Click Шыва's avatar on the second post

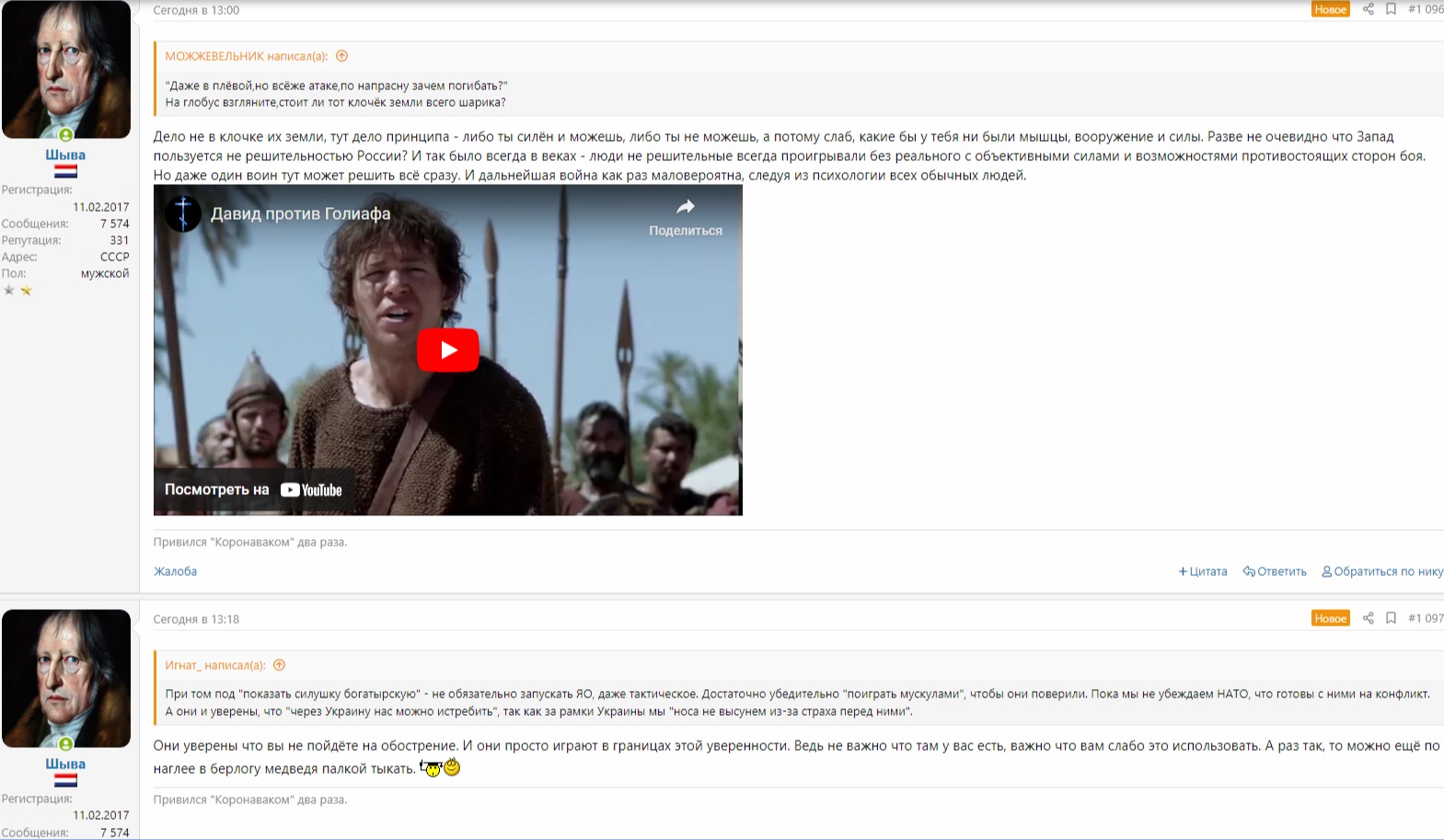pyautogui.click(x=66, y=679)
